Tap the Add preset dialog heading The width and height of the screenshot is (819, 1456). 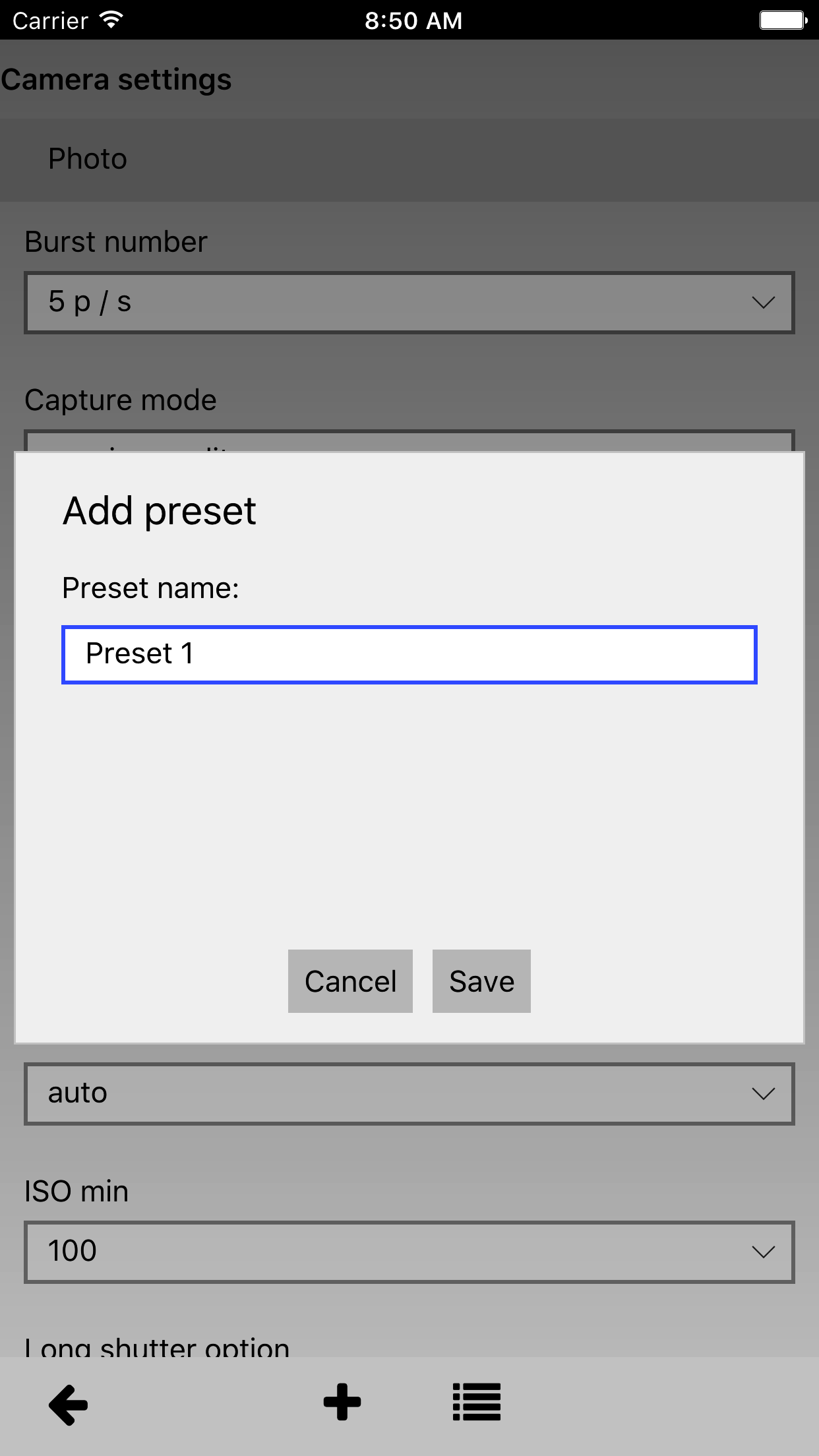(159, 511)
